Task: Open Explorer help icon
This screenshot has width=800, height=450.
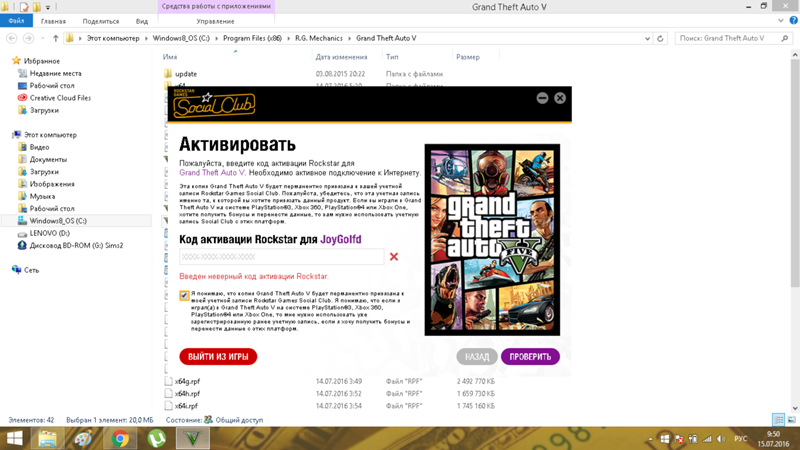Action: tap(793, 20)
